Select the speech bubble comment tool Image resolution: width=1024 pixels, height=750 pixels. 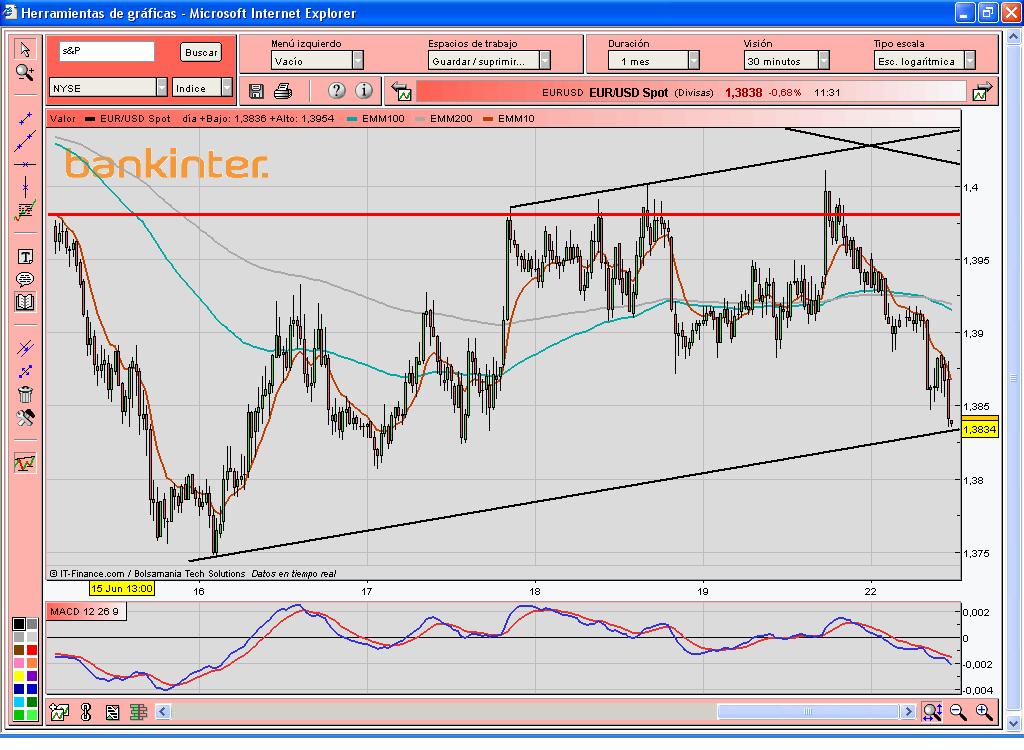pos(25,280)
